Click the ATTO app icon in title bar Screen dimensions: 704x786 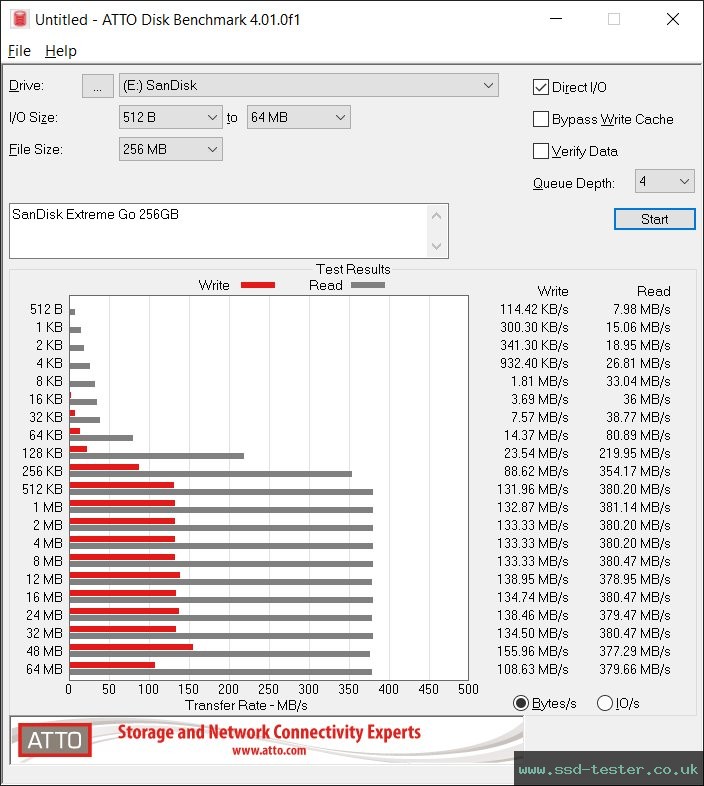coord(20,19)
